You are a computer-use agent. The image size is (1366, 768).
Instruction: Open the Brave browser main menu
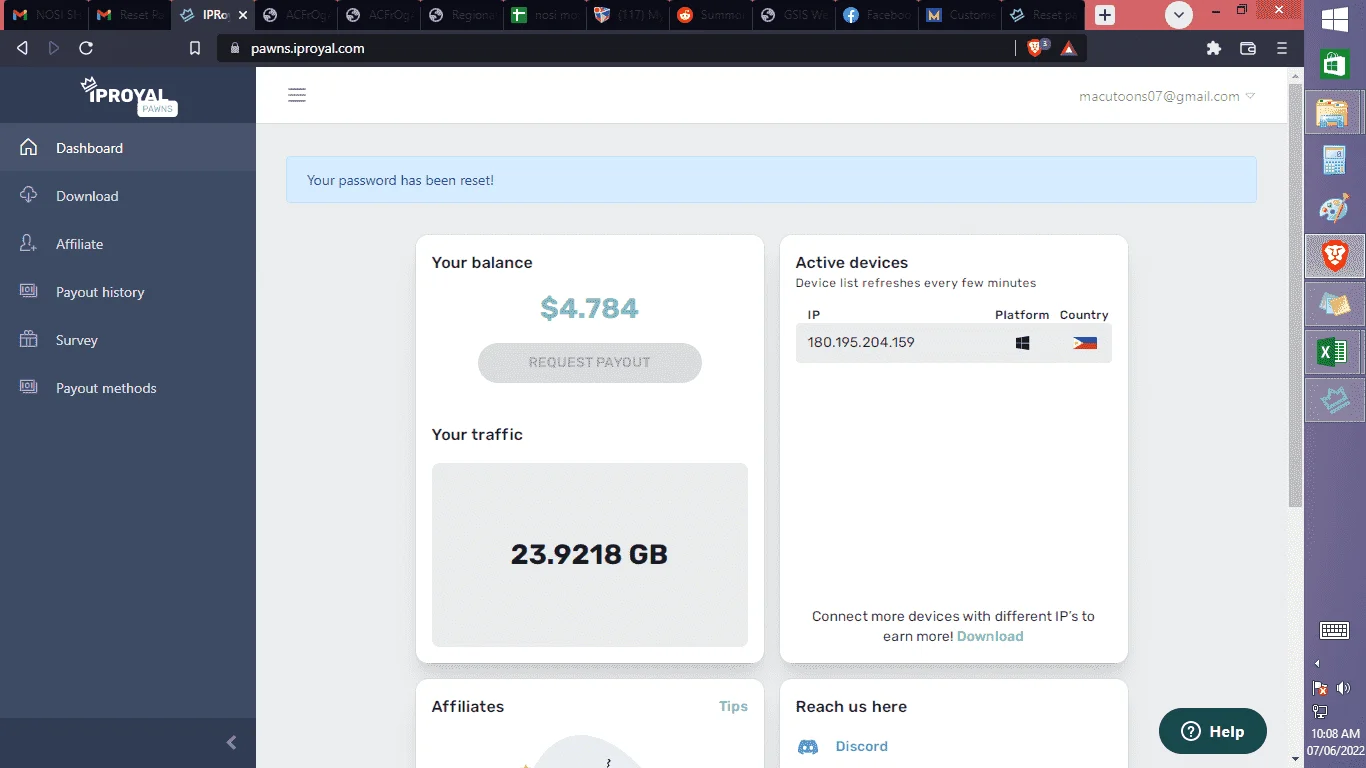click(1282, 48)
